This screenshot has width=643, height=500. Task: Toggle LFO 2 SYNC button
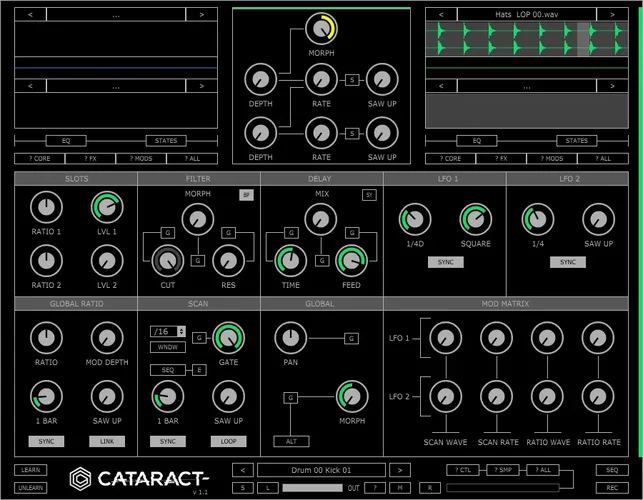tap(568, 262)
